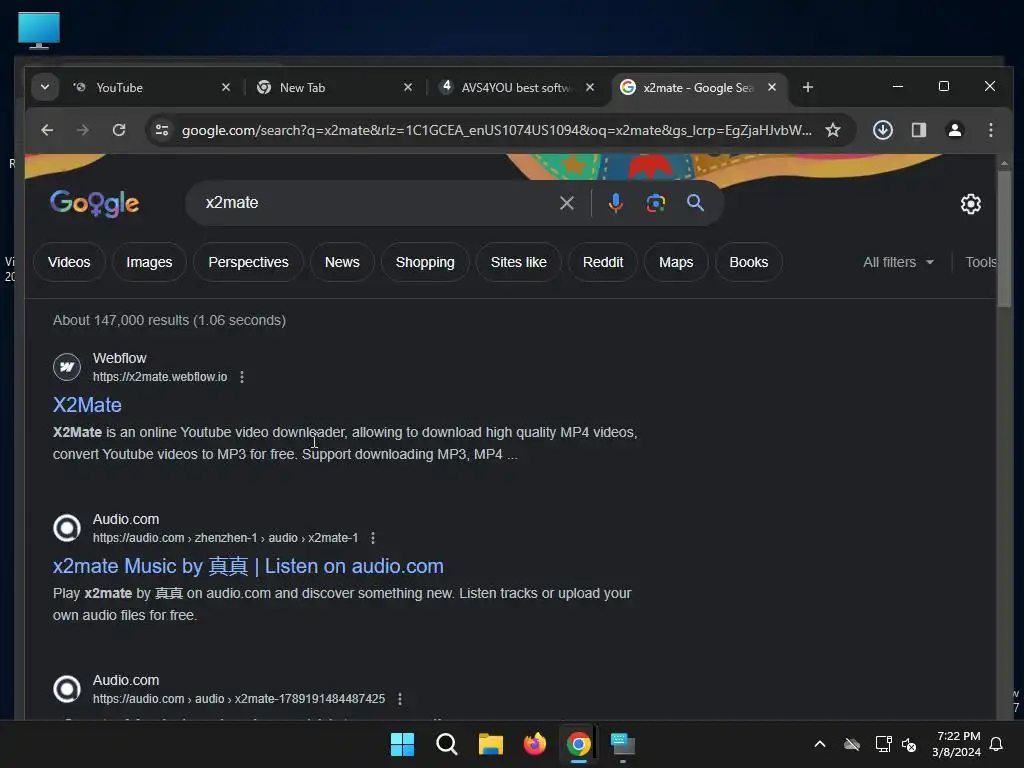Open more options for x2mate-1789191484487425 result
The height and width of the screenshot is (768, 1024).
[400, 699]
